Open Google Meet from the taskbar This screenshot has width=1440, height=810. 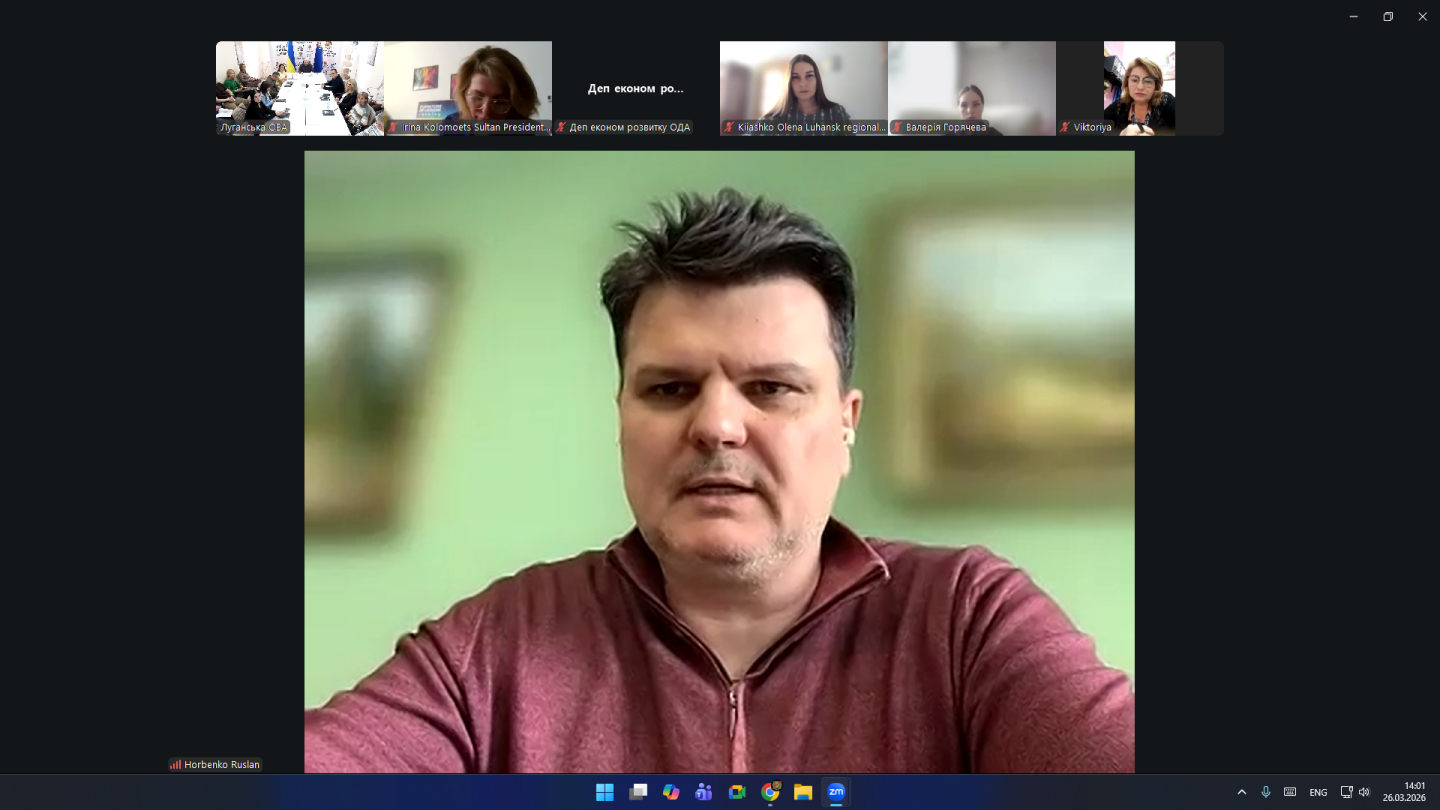click(737, 792)
